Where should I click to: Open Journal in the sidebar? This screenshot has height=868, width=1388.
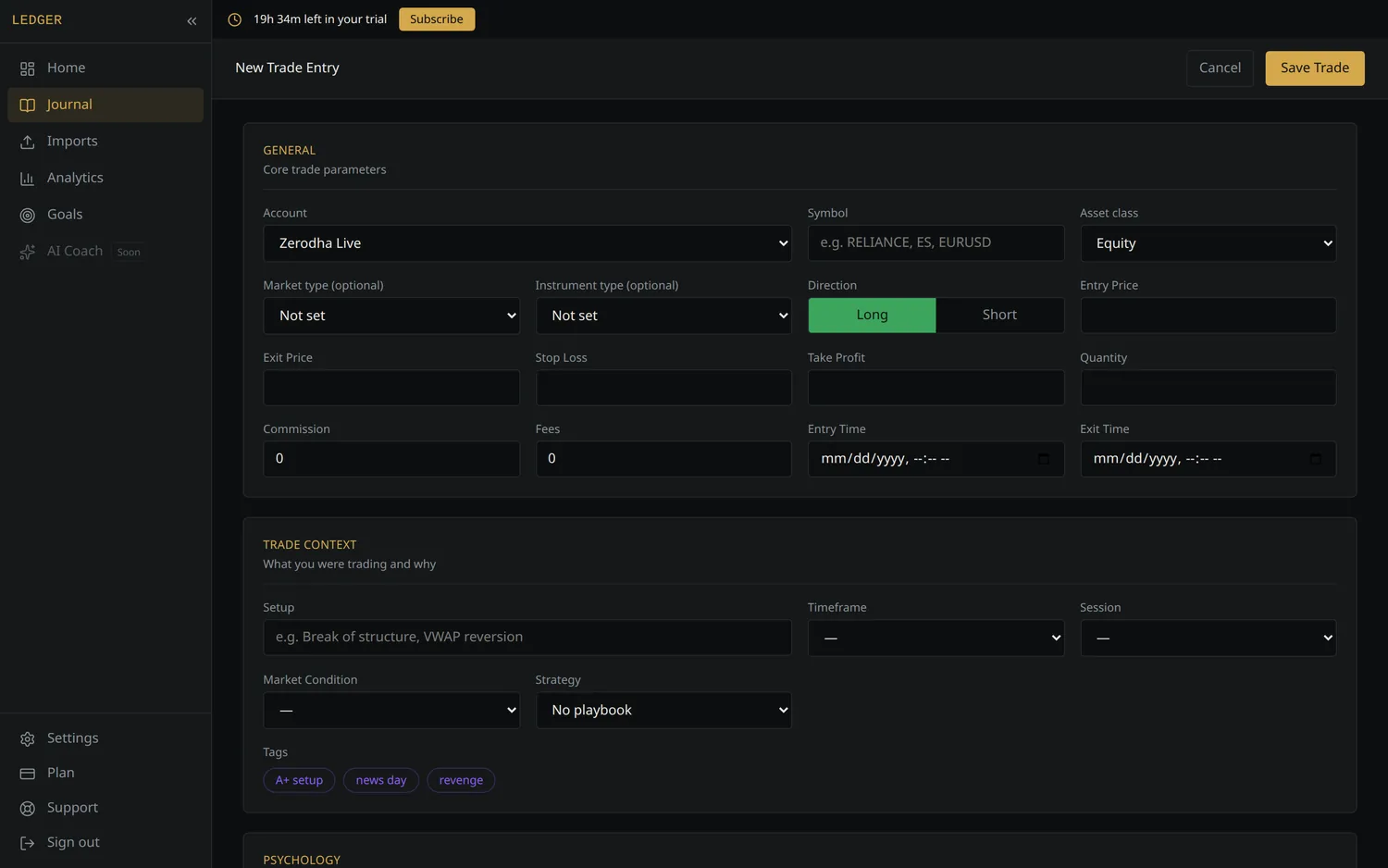(105, 105)
